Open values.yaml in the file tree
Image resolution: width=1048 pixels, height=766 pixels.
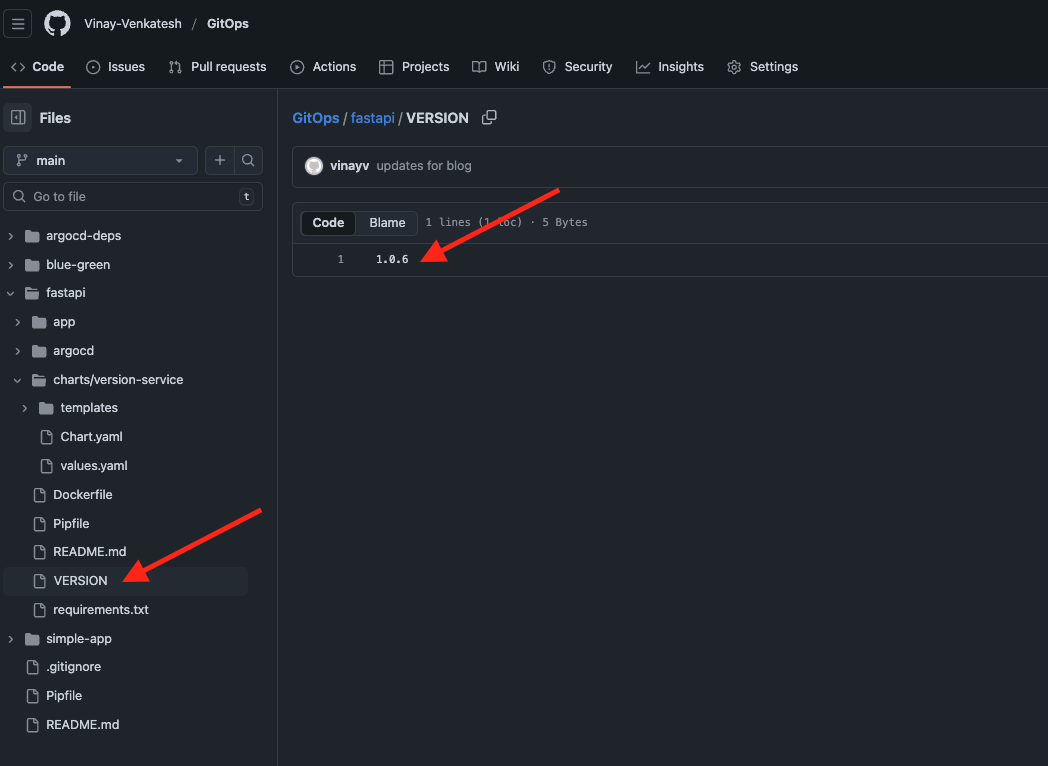[x=93, y=466]
